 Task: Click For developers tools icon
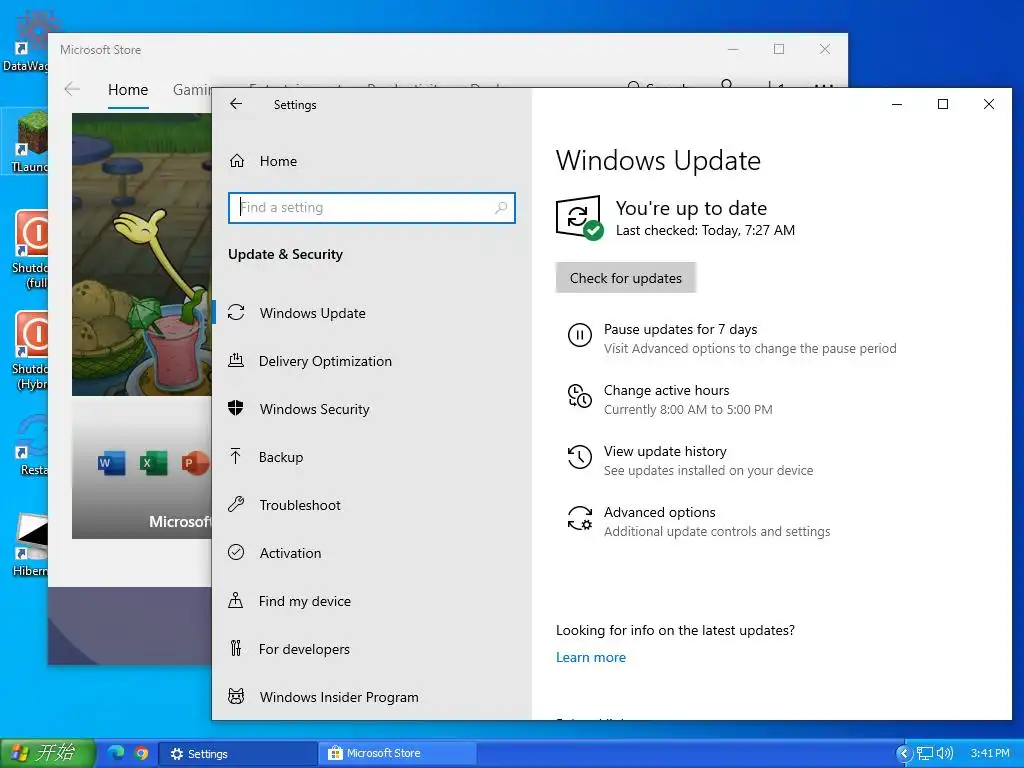click(236, 648)
